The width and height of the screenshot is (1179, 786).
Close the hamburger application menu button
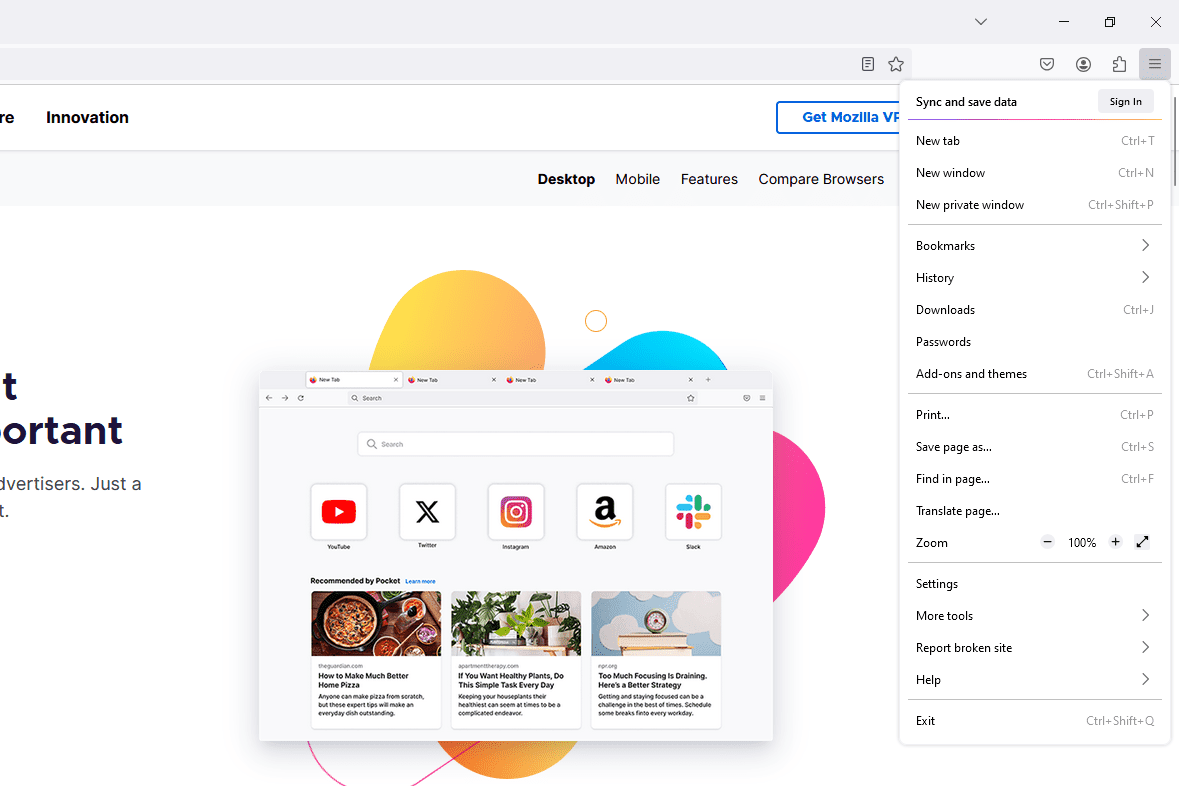1155,64
